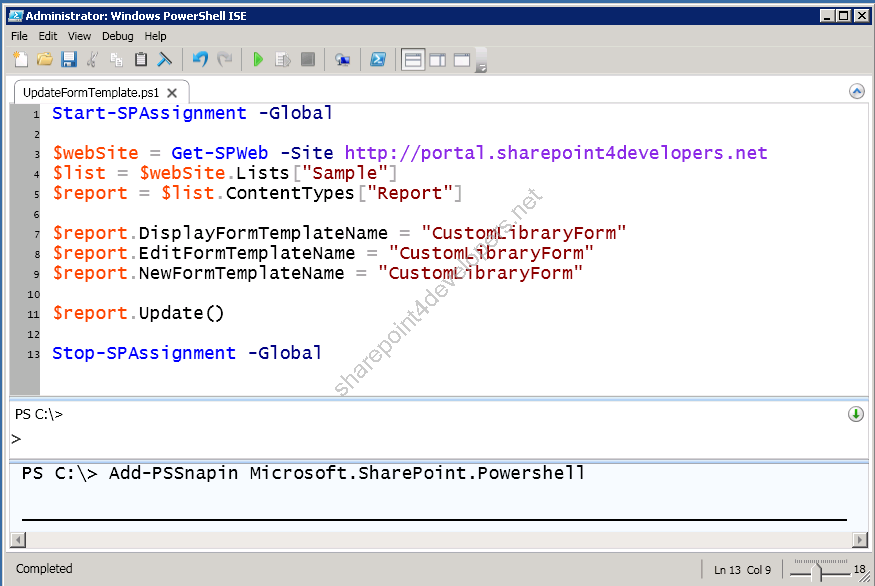
Task: Redo the last undone edit
Action: tap(224, 59)
